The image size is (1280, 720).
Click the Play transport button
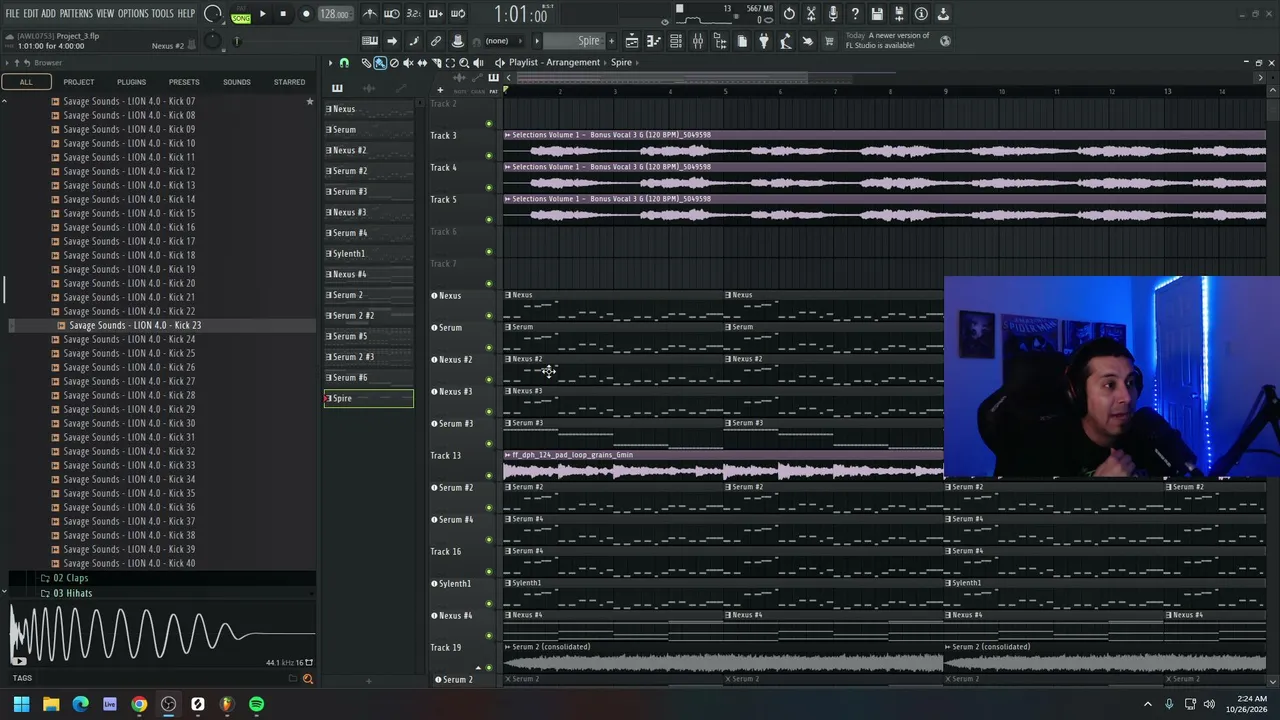[262, 14]
